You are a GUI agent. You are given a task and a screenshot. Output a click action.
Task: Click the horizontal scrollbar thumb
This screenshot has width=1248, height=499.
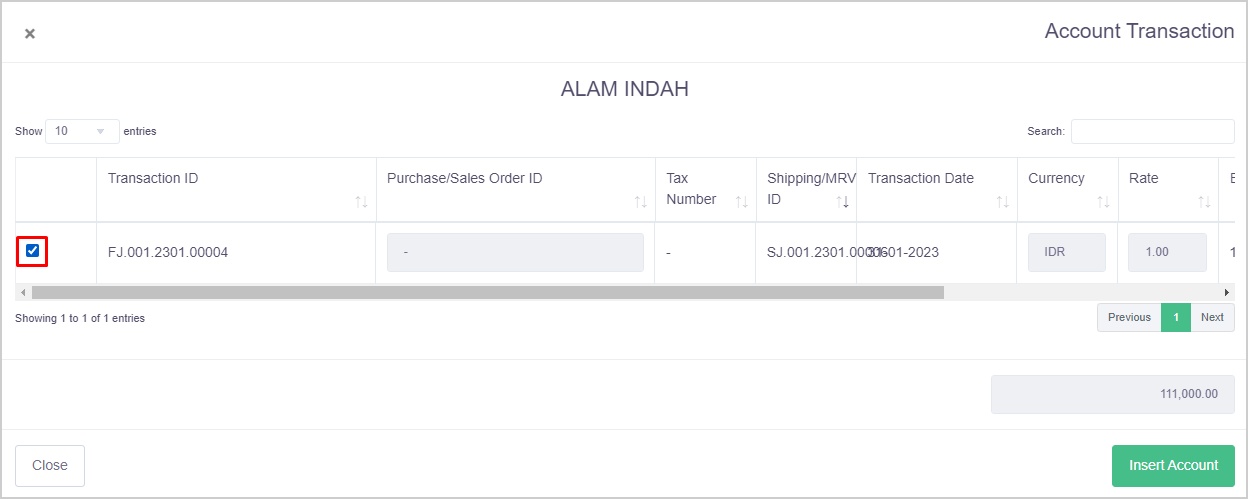[x=487, y=292]
